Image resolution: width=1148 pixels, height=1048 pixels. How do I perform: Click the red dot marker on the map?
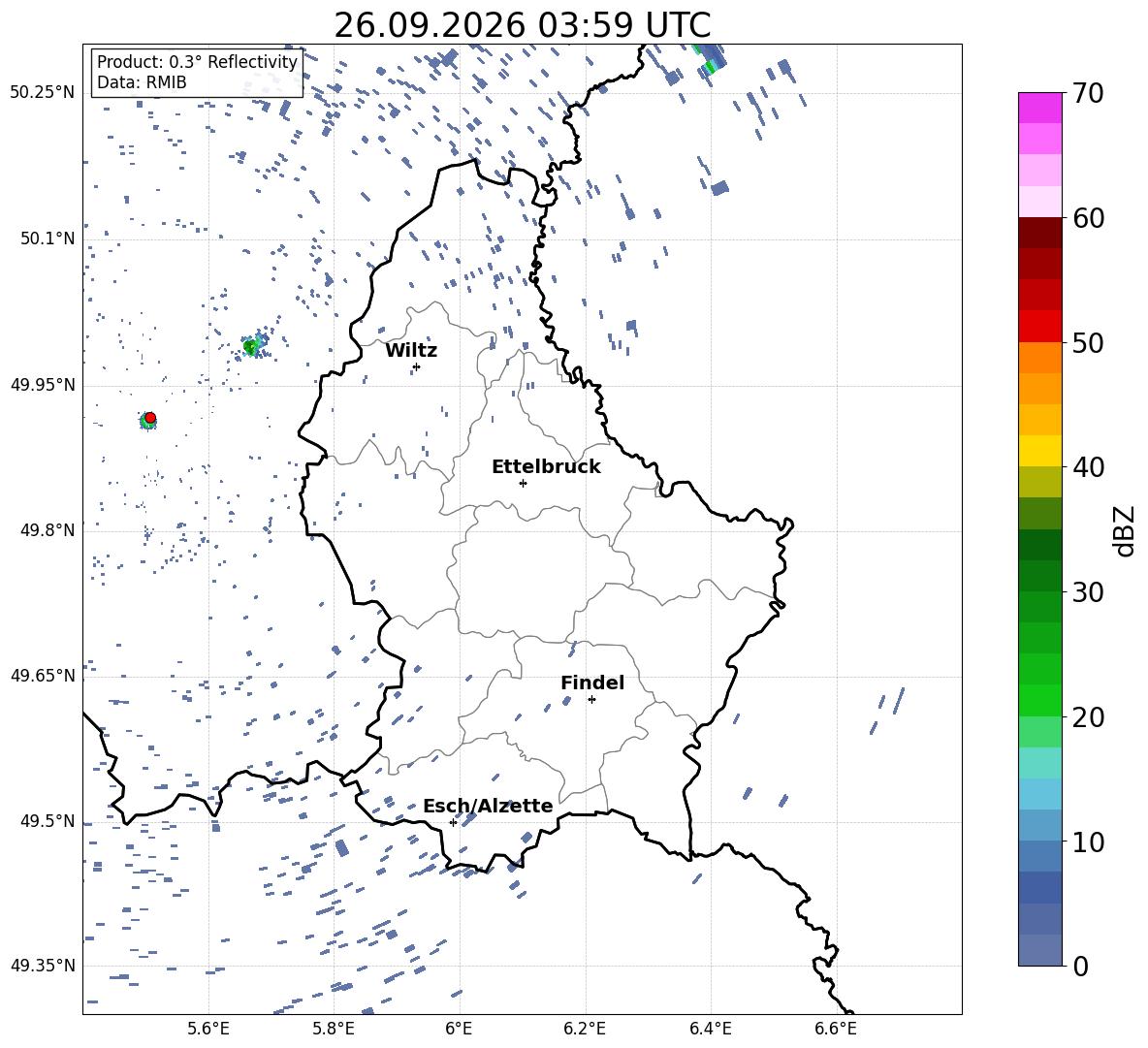pyautogui.click(x=150, y=418)
